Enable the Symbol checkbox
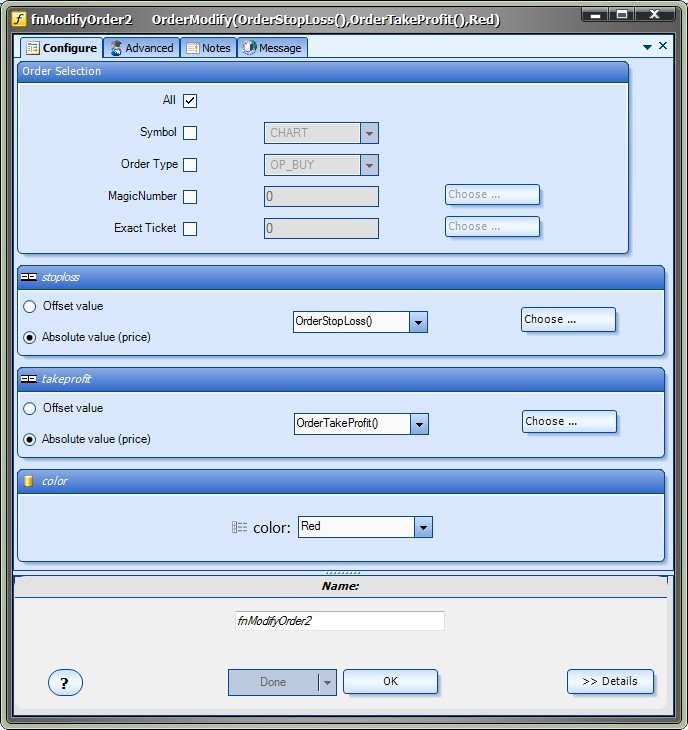The height and width of the screenshot is (730, 688). [190, 132]
